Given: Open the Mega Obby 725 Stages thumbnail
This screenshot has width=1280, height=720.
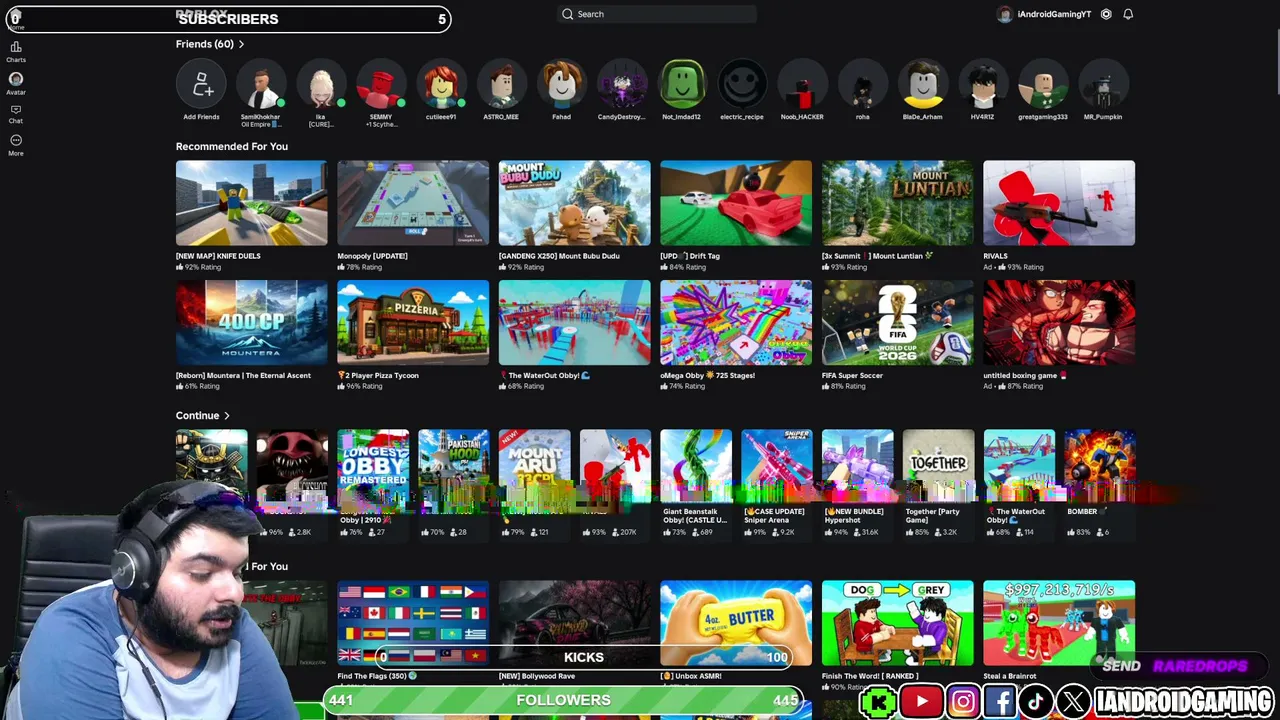Looking at the screenshot, I should click(736, 322).
